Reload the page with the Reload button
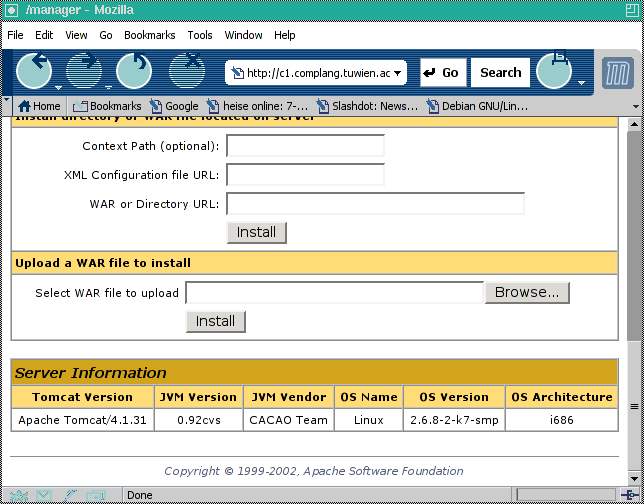 point(134,71)
